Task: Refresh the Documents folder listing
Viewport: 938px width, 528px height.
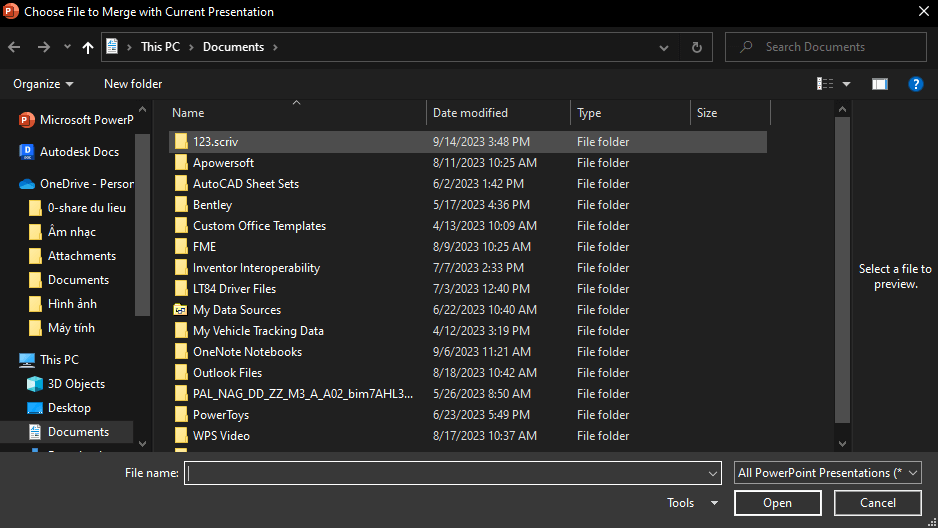Action: coord(696,47)
